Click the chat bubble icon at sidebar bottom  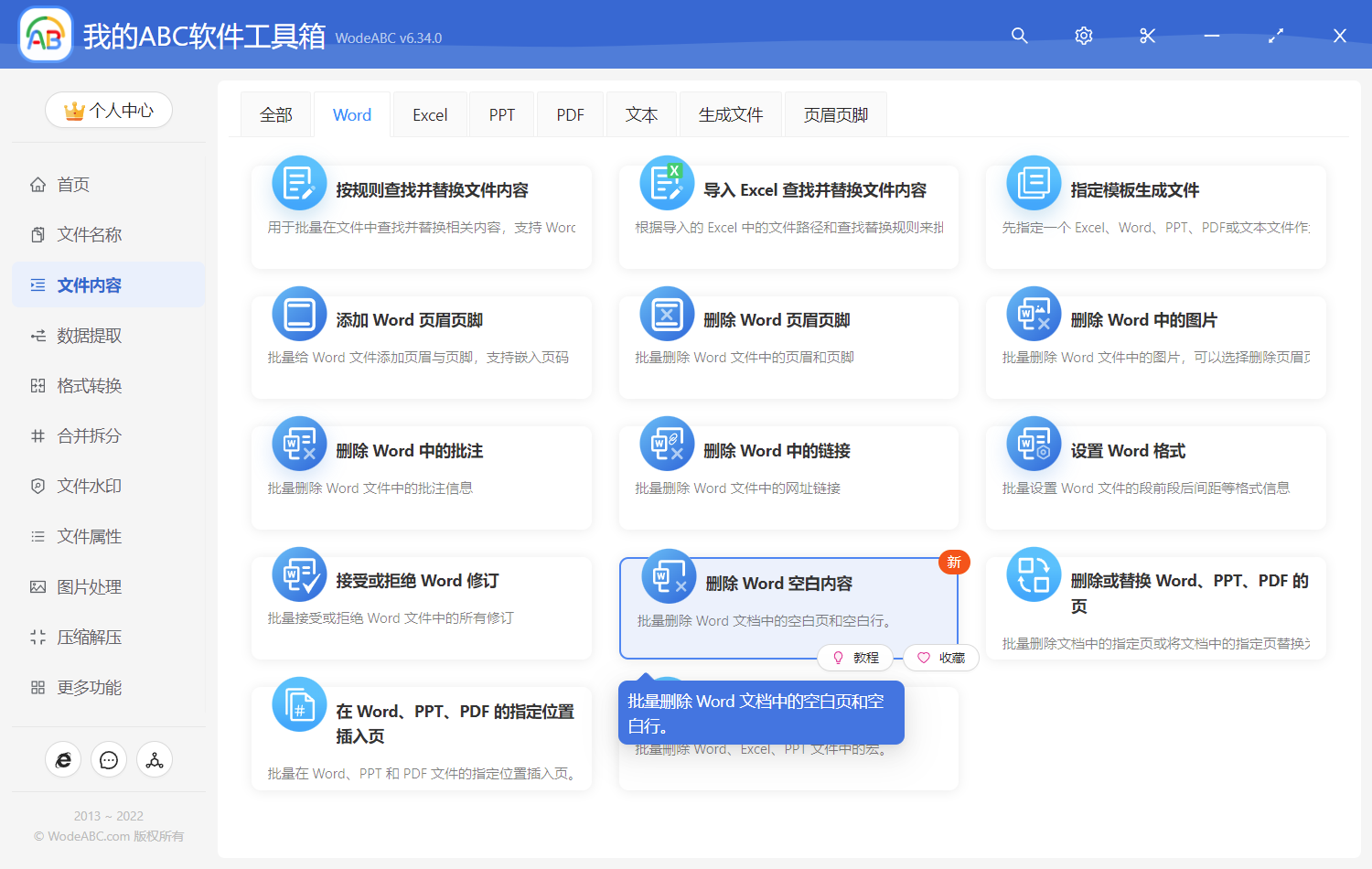pos(109,759)
